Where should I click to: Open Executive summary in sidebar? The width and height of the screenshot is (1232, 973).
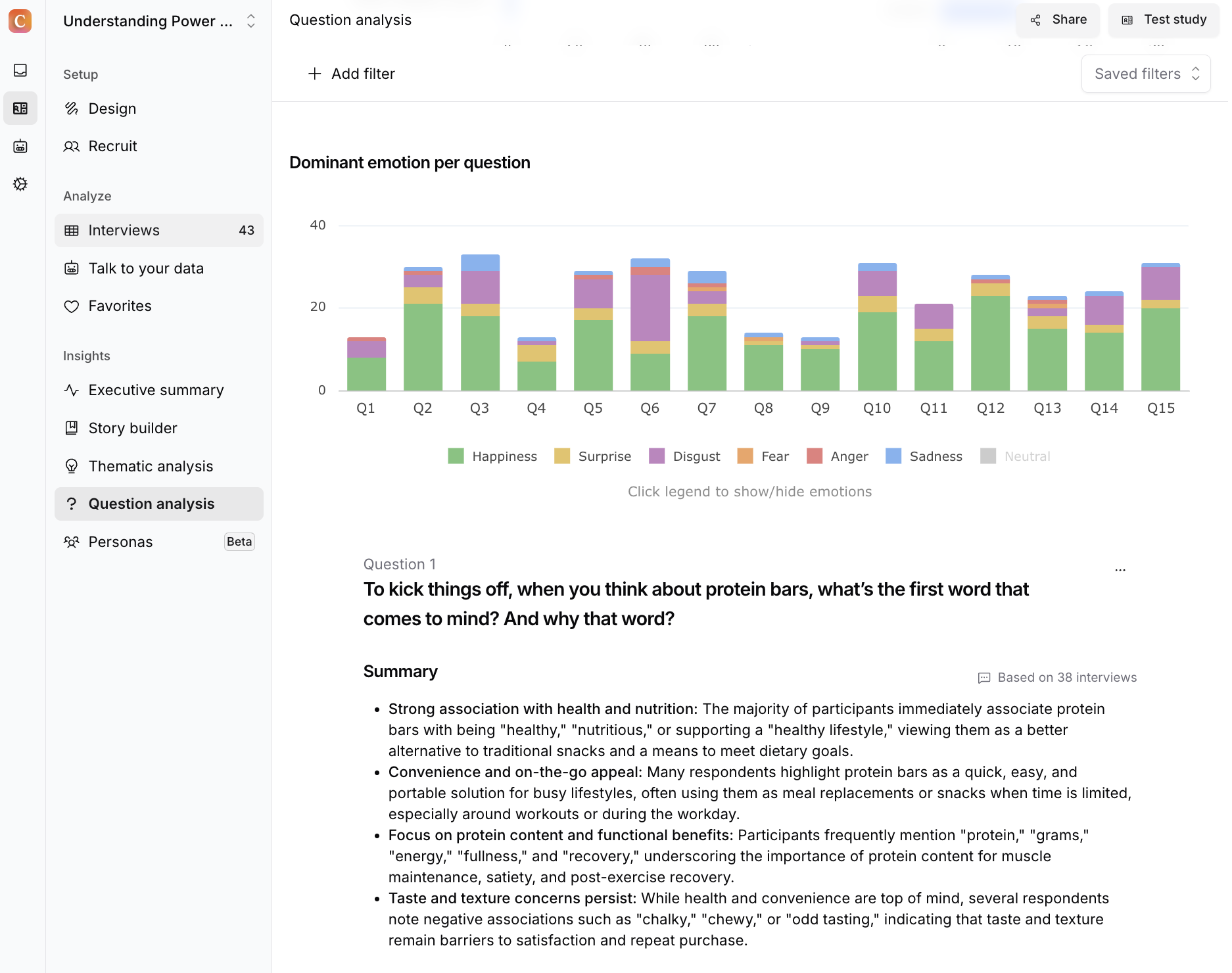[156, 391]
